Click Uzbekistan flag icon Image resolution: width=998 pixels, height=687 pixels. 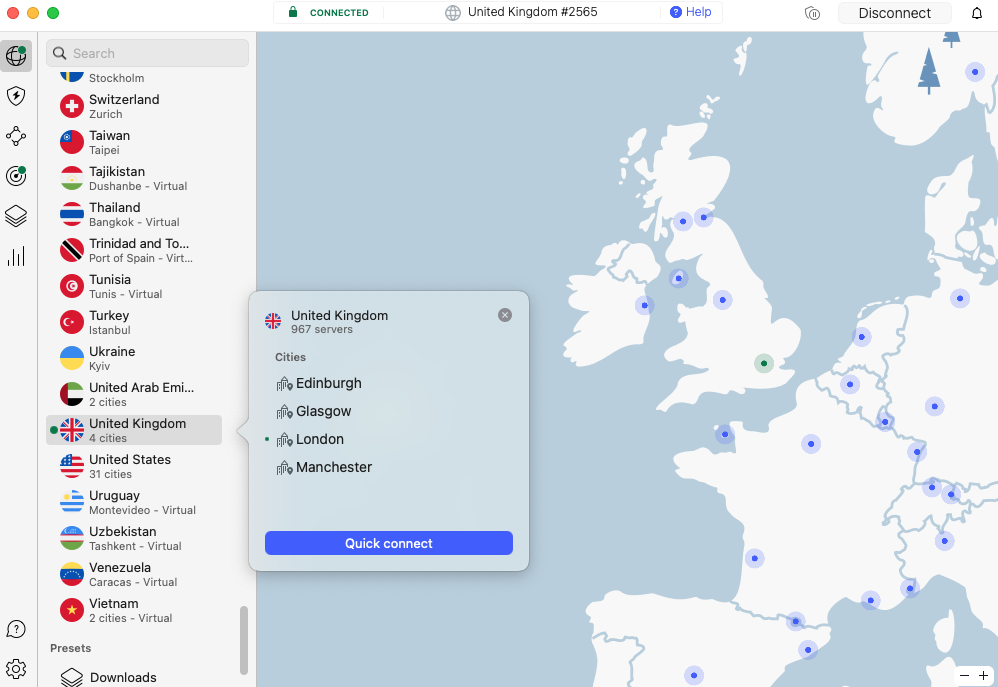(72, 538)
